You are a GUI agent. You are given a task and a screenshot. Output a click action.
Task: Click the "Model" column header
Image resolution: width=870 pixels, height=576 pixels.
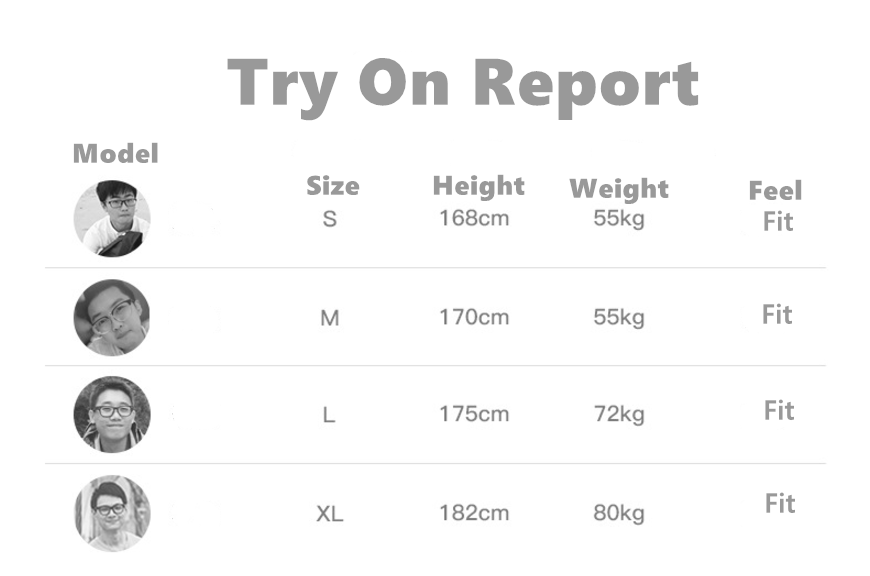116,154
